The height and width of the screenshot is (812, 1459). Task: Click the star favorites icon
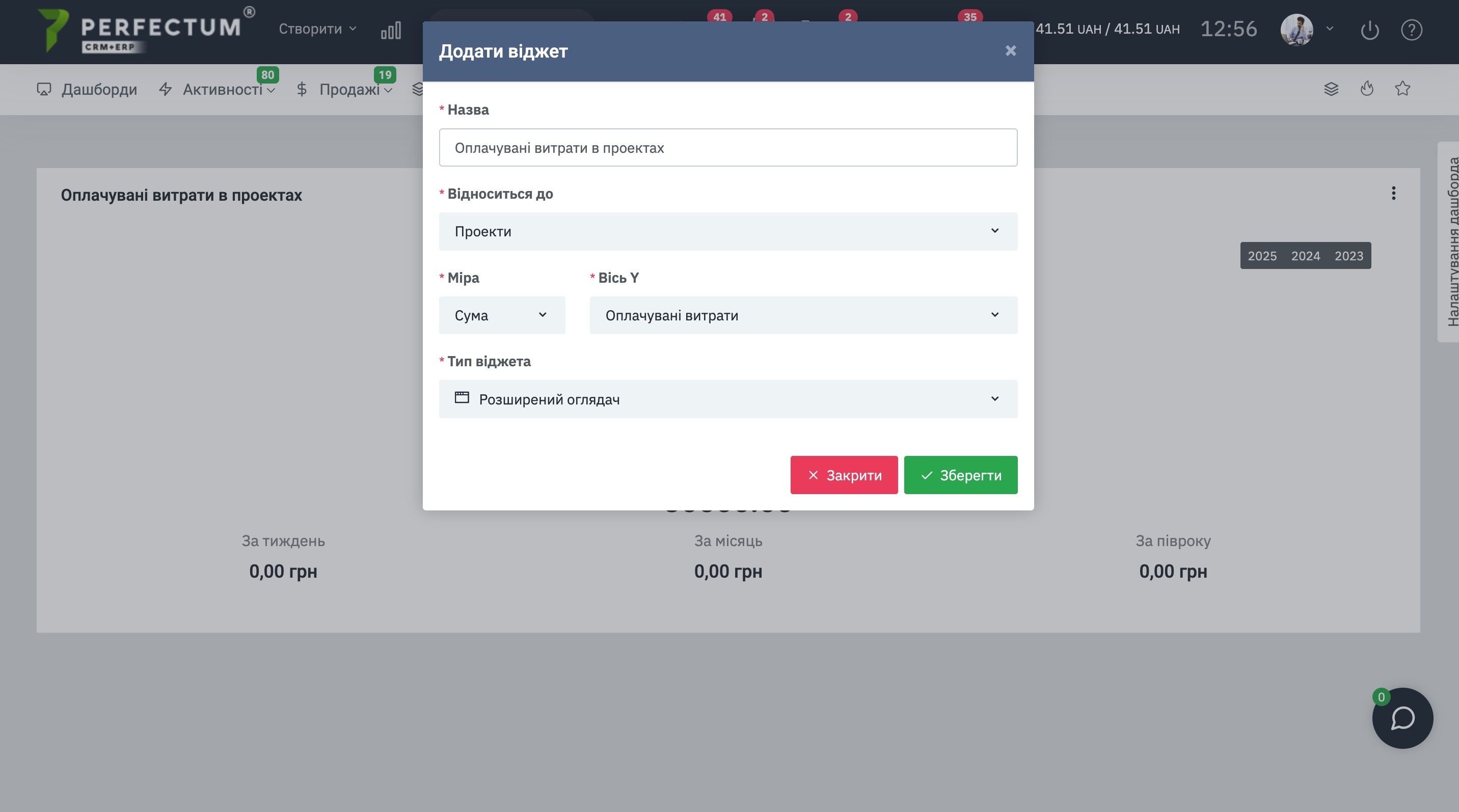[1402, 88]
